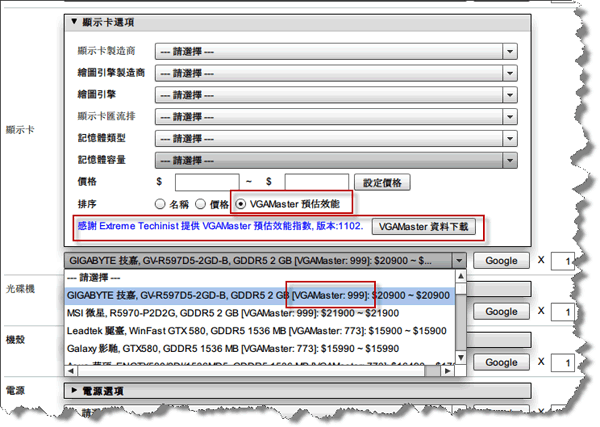Click the list scroll down arrow

461,358
